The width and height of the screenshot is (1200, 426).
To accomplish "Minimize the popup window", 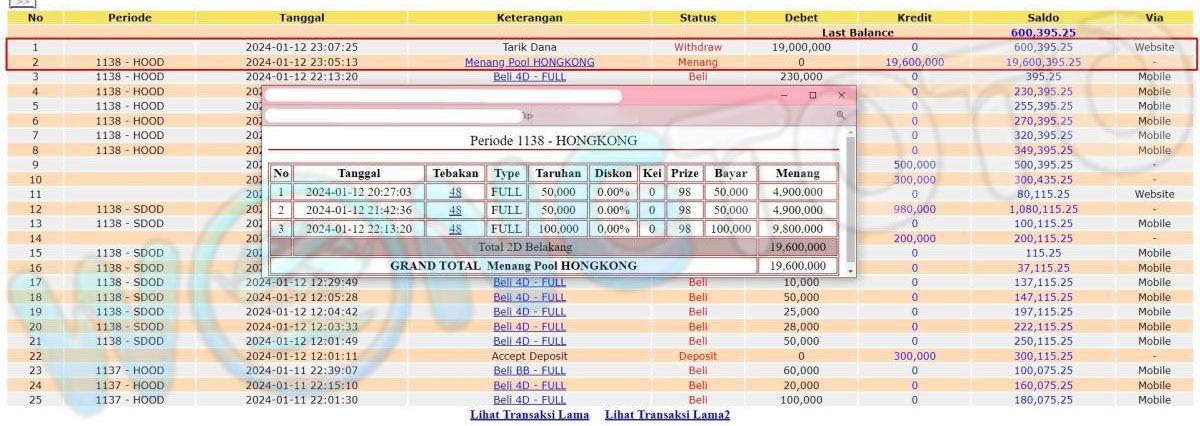I will [784, 95].
